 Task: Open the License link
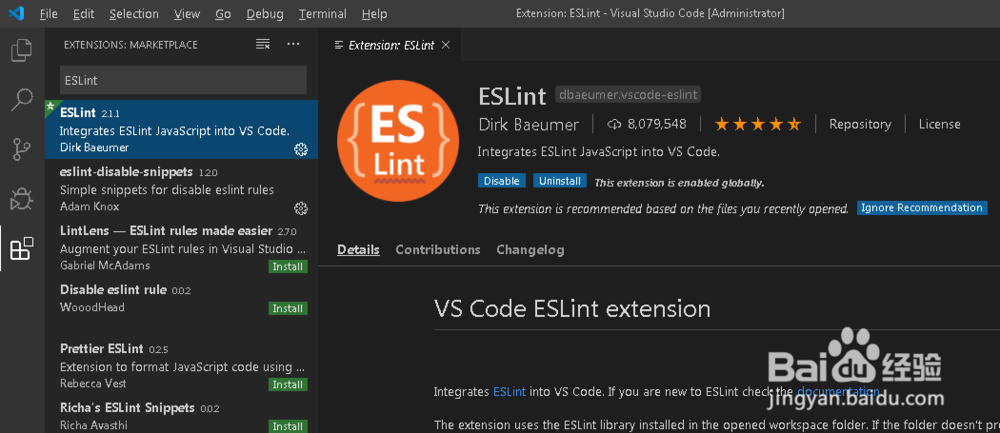939,124
